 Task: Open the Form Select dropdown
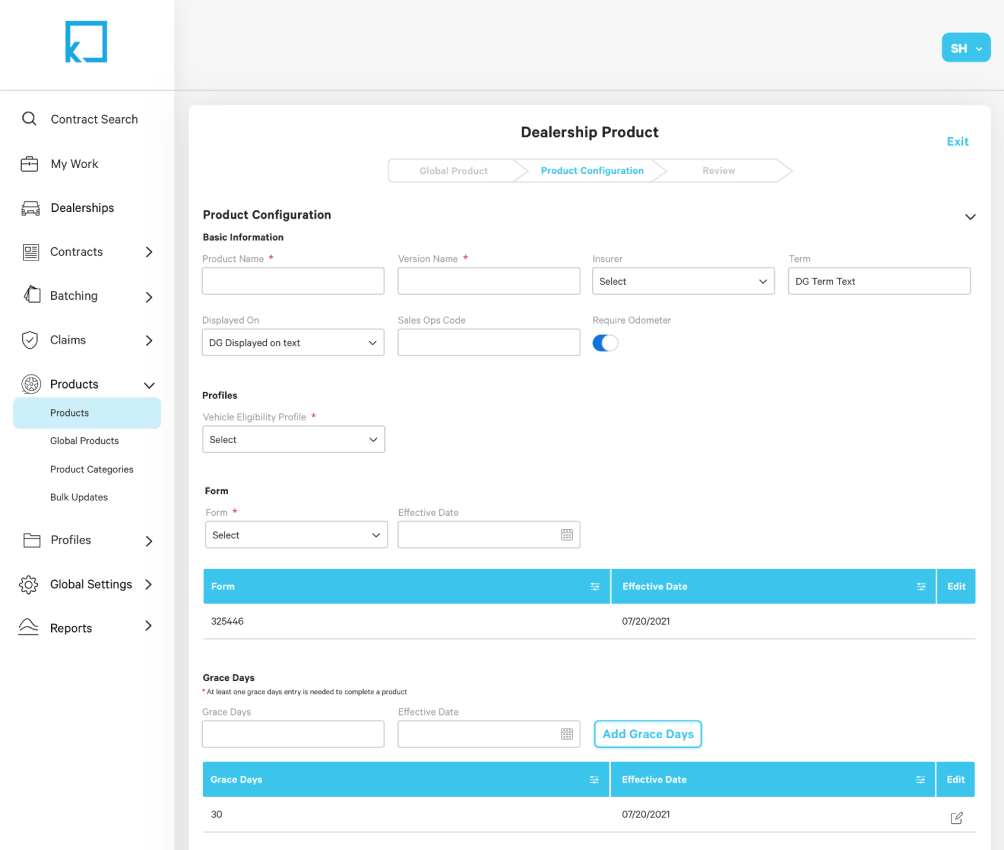296,535
